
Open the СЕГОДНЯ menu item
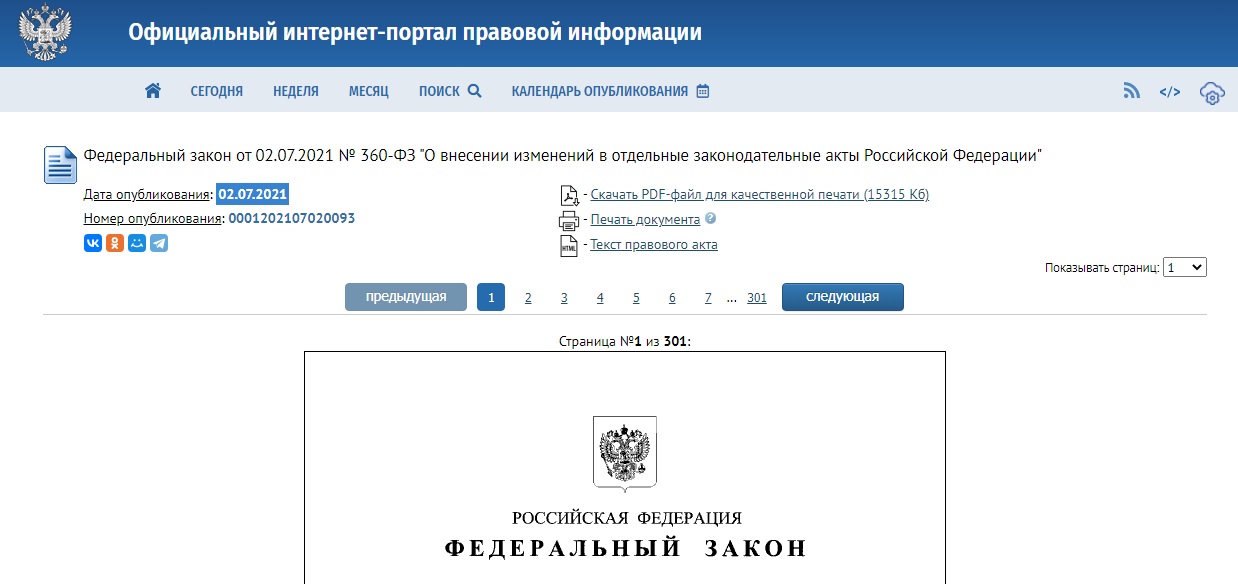pos(217,91)
